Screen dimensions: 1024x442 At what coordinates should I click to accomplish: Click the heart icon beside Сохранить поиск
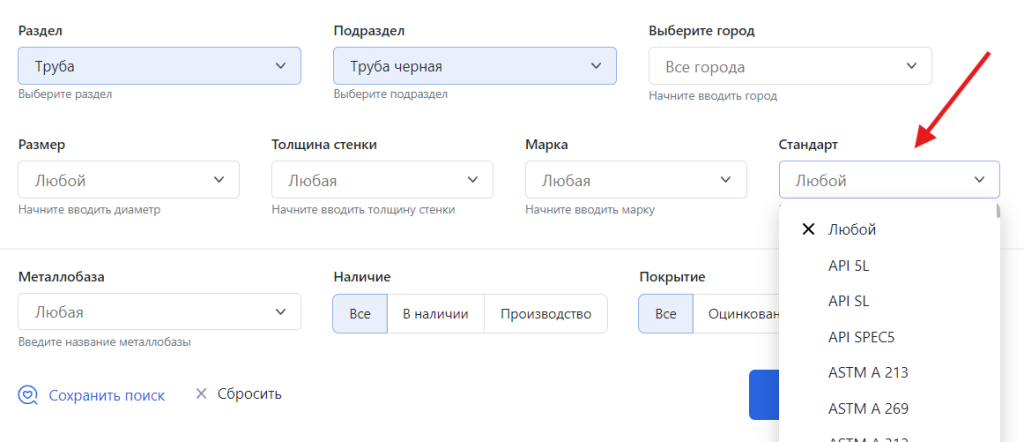coord(28,395)
